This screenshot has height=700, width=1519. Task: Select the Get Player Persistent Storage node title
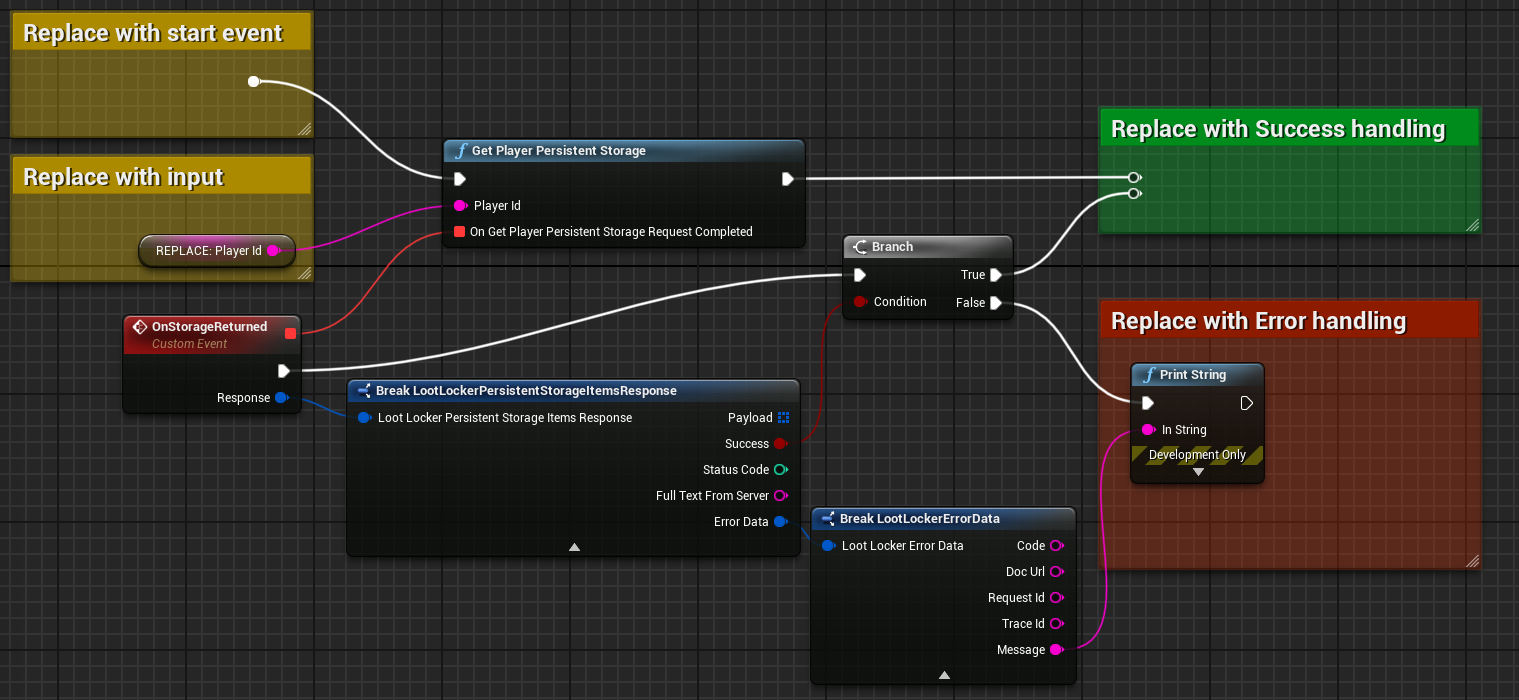click(558, 151)
